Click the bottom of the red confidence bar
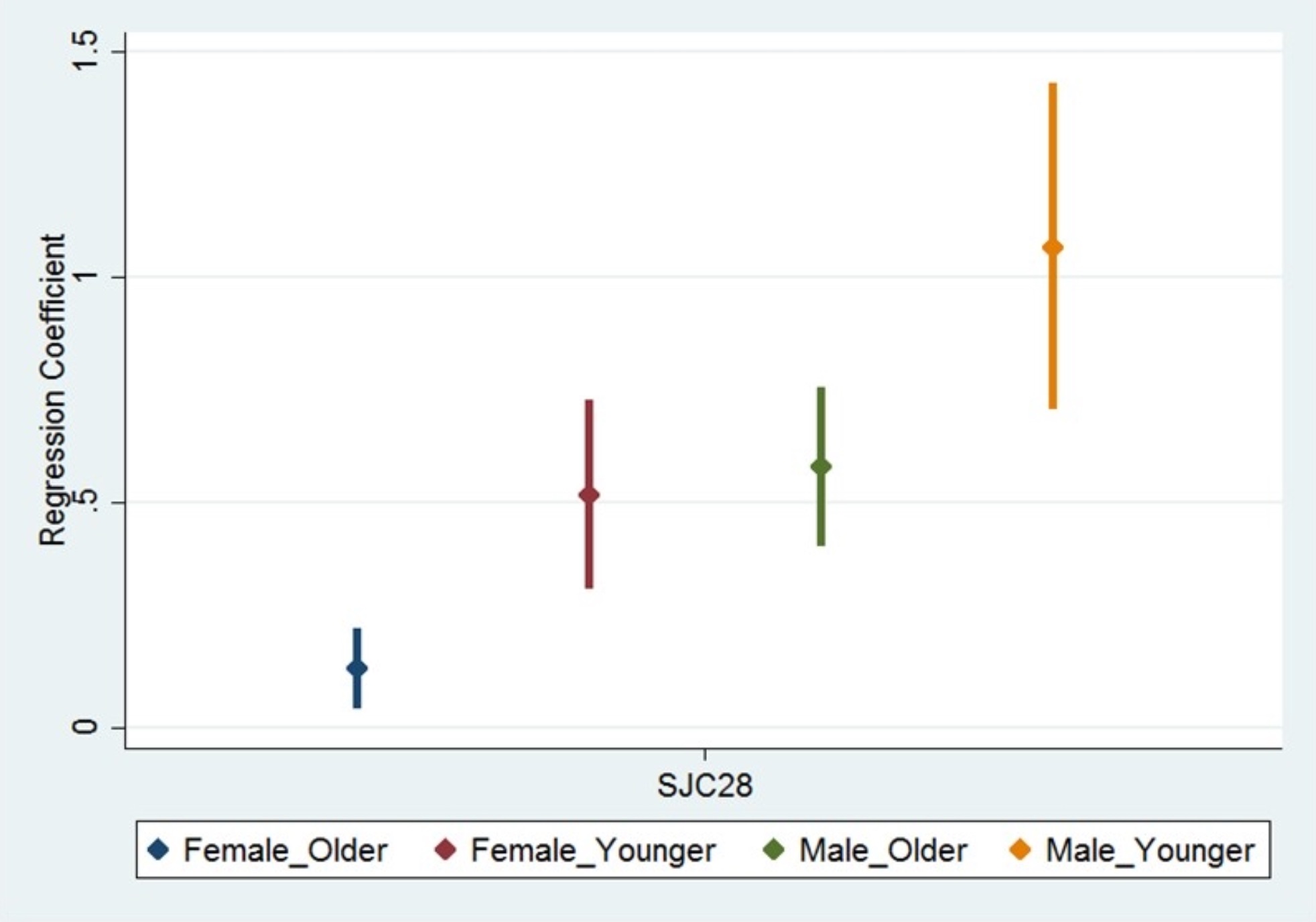This screenshot has width=1316, height=922. [x=589, y=586]
